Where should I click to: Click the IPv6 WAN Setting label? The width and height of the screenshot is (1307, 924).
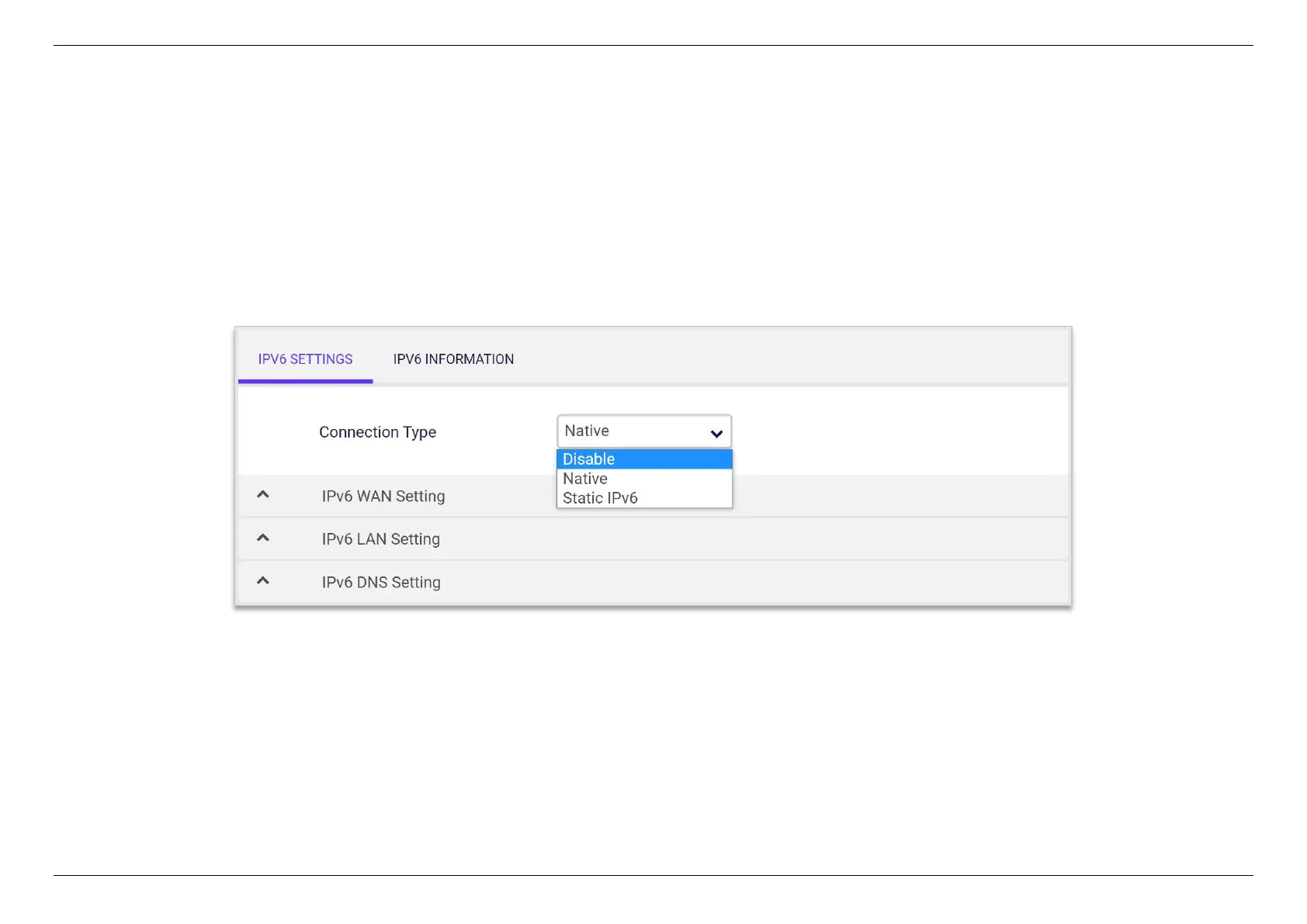pyautogui.click(x=383, y=497)
